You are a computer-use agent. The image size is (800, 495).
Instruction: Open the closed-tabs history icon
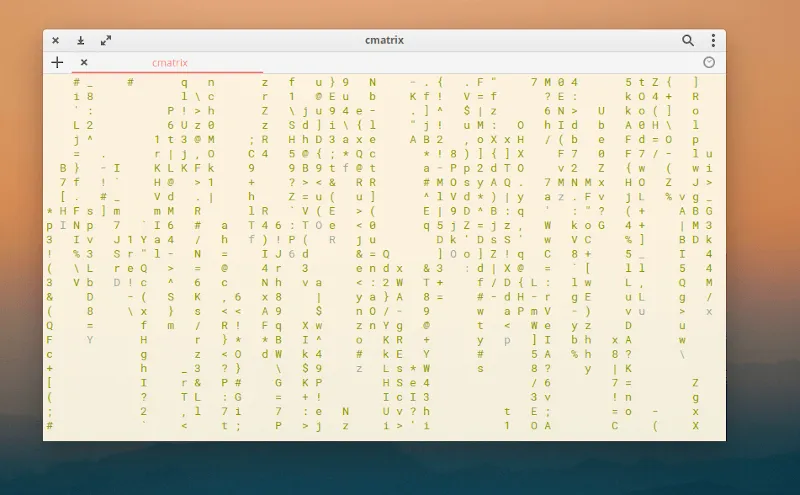tap(709, 62)
